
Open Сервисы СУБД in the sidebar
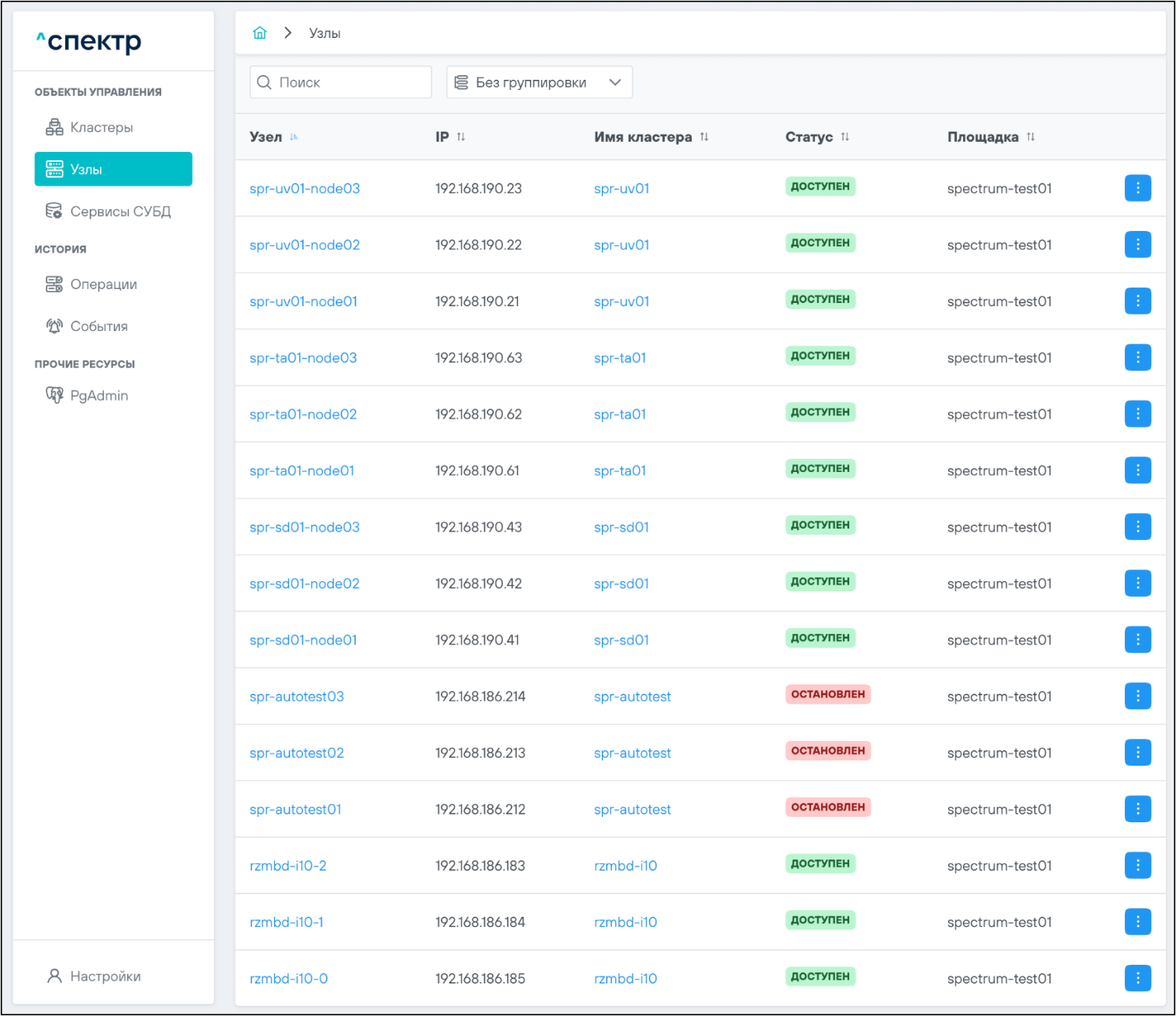(120, 212)
